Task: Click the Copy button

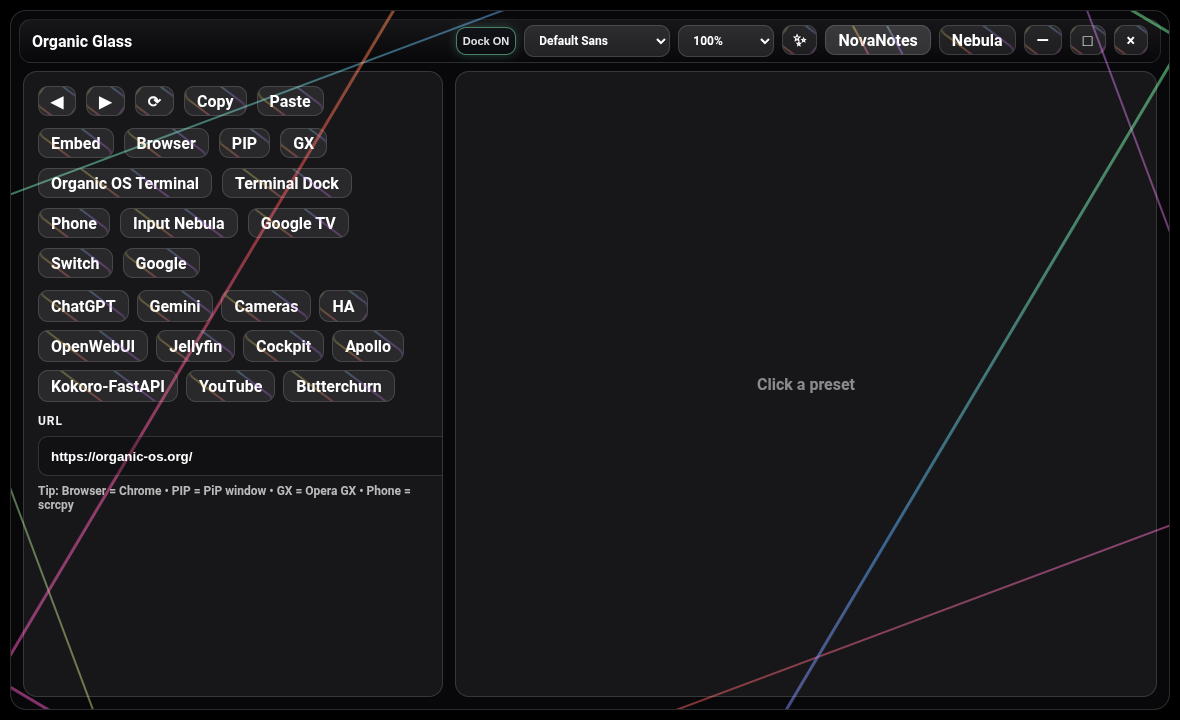Action: point(215,102)
